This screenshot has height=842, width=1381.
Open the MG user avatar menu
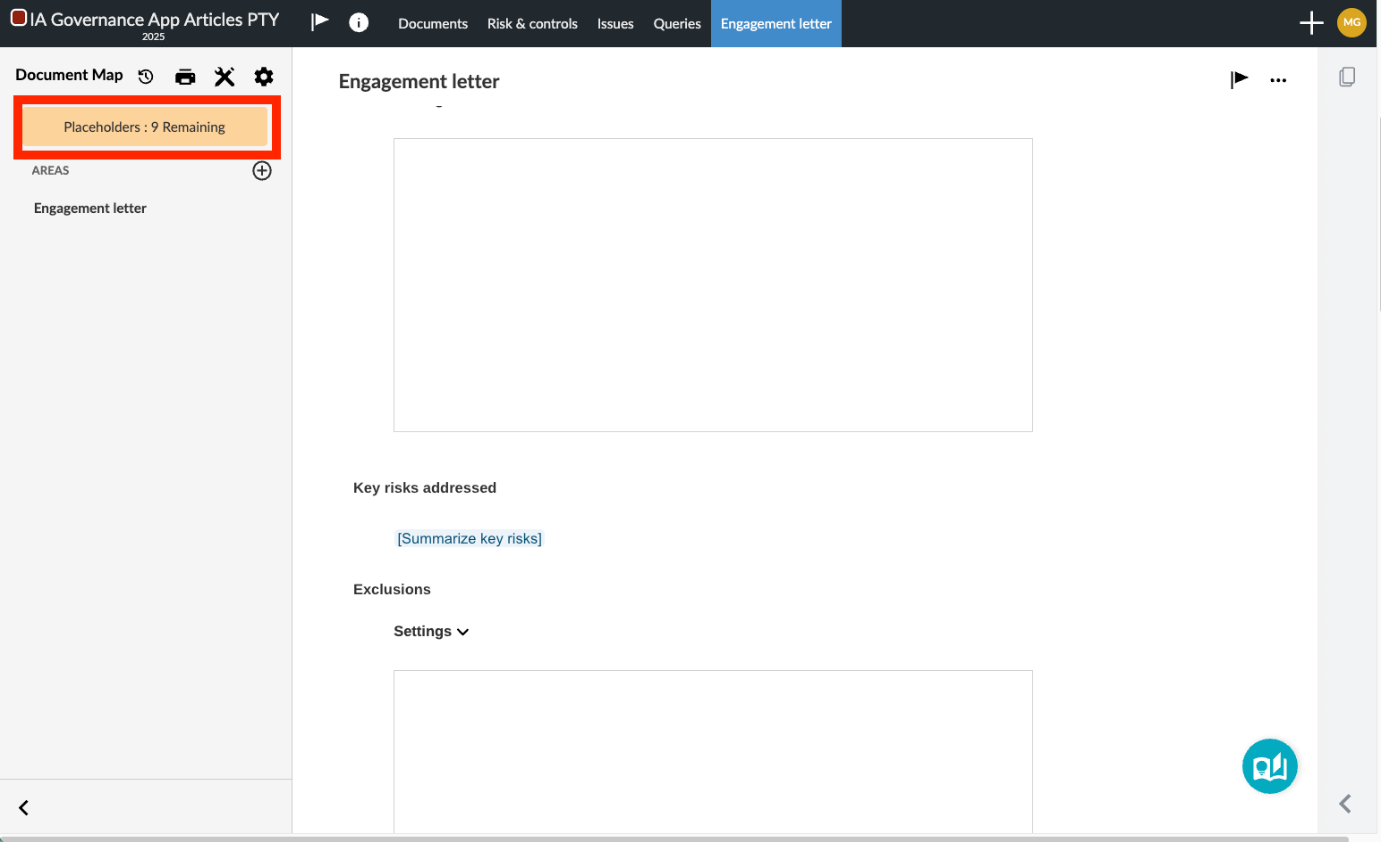click(1352, 23)
